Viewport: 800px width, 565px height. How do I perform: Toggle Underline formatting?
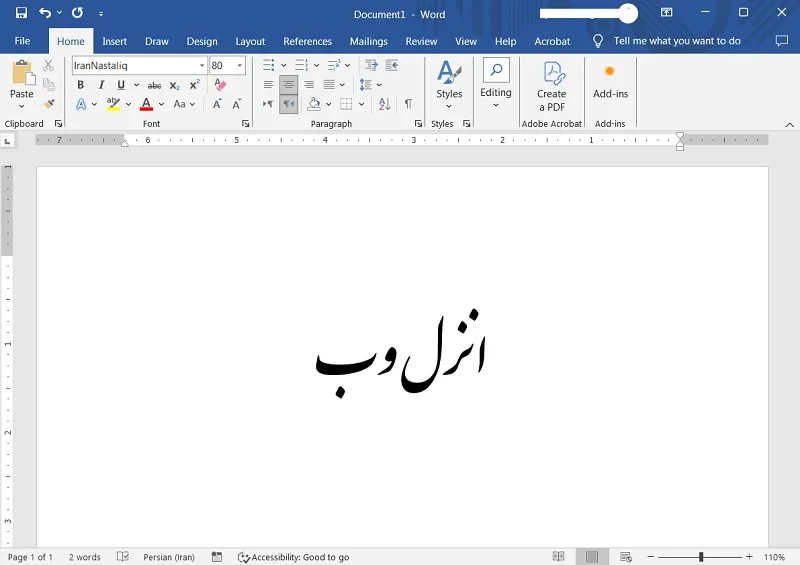pos(121,85)
